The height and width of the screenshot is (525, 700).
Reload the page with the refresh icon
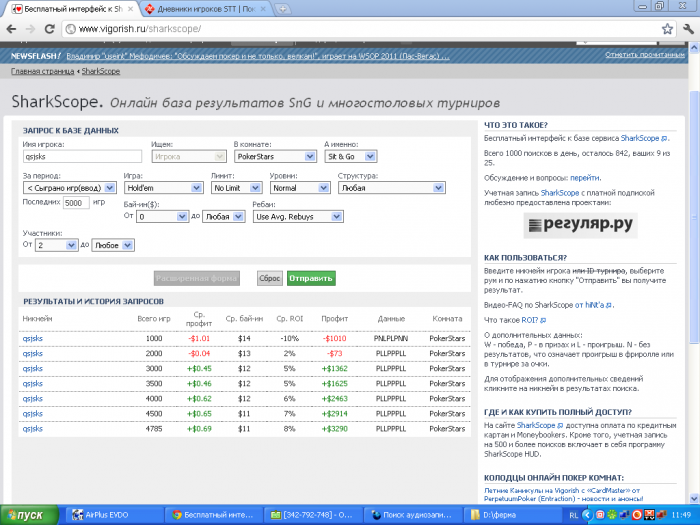(50, 29)
